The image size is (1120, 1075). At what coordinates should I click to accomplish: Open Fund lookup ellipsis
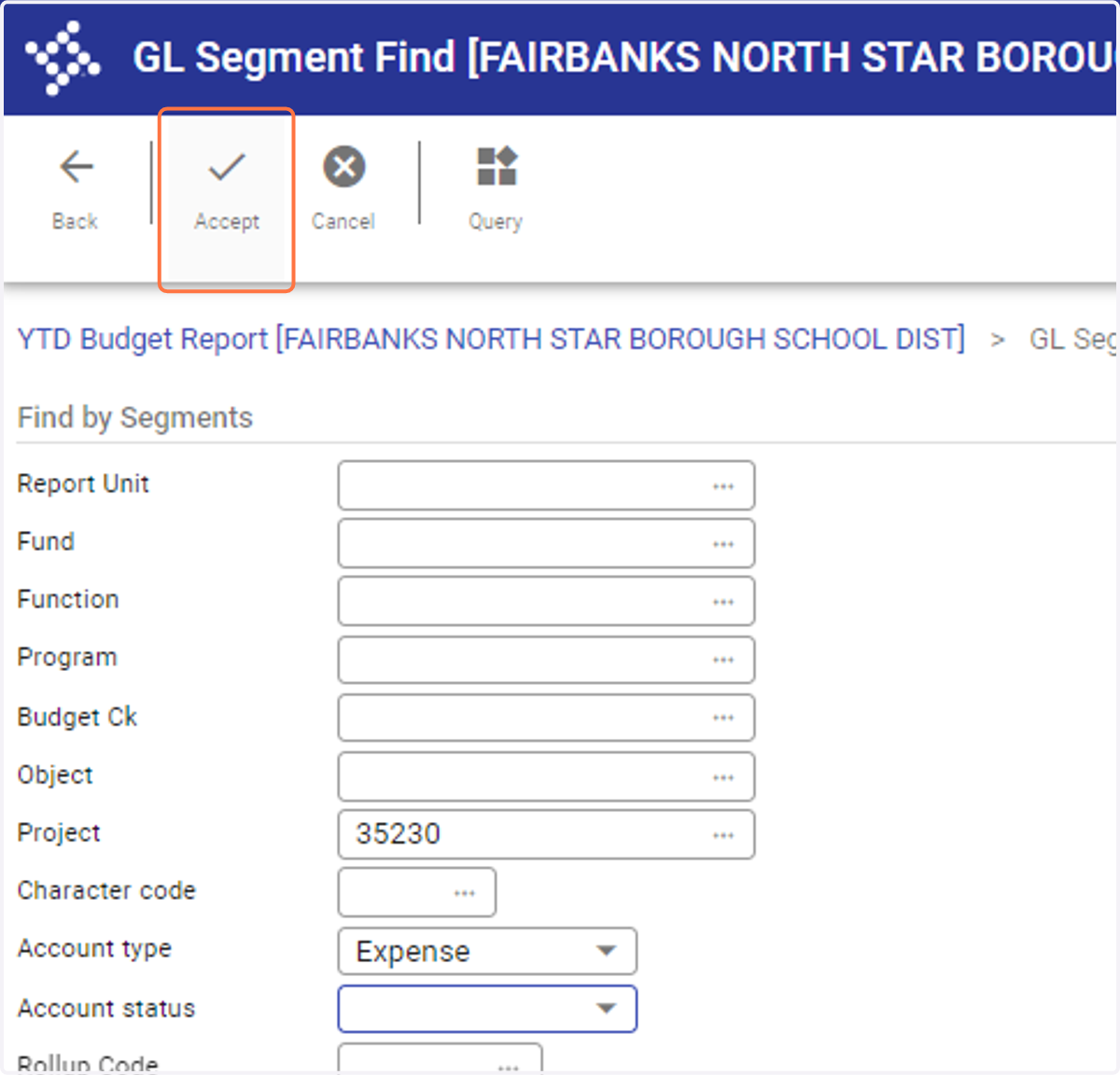click(x=723, y=544)
